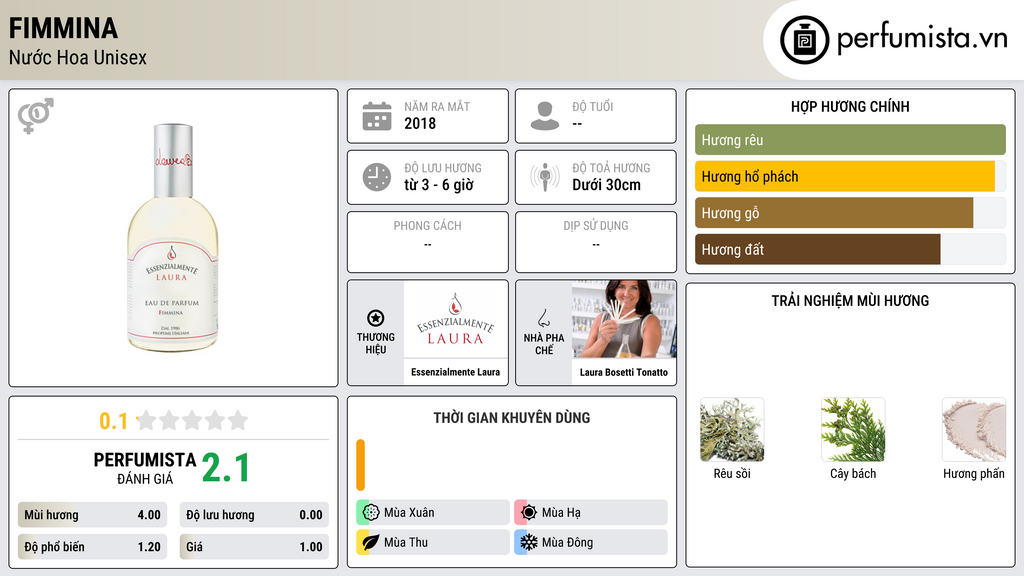The height and width of the screenshot is (576, 1024).
Task: Click the 'từ 3 - 6 giờ' longevity value
Action: (439, 185)
